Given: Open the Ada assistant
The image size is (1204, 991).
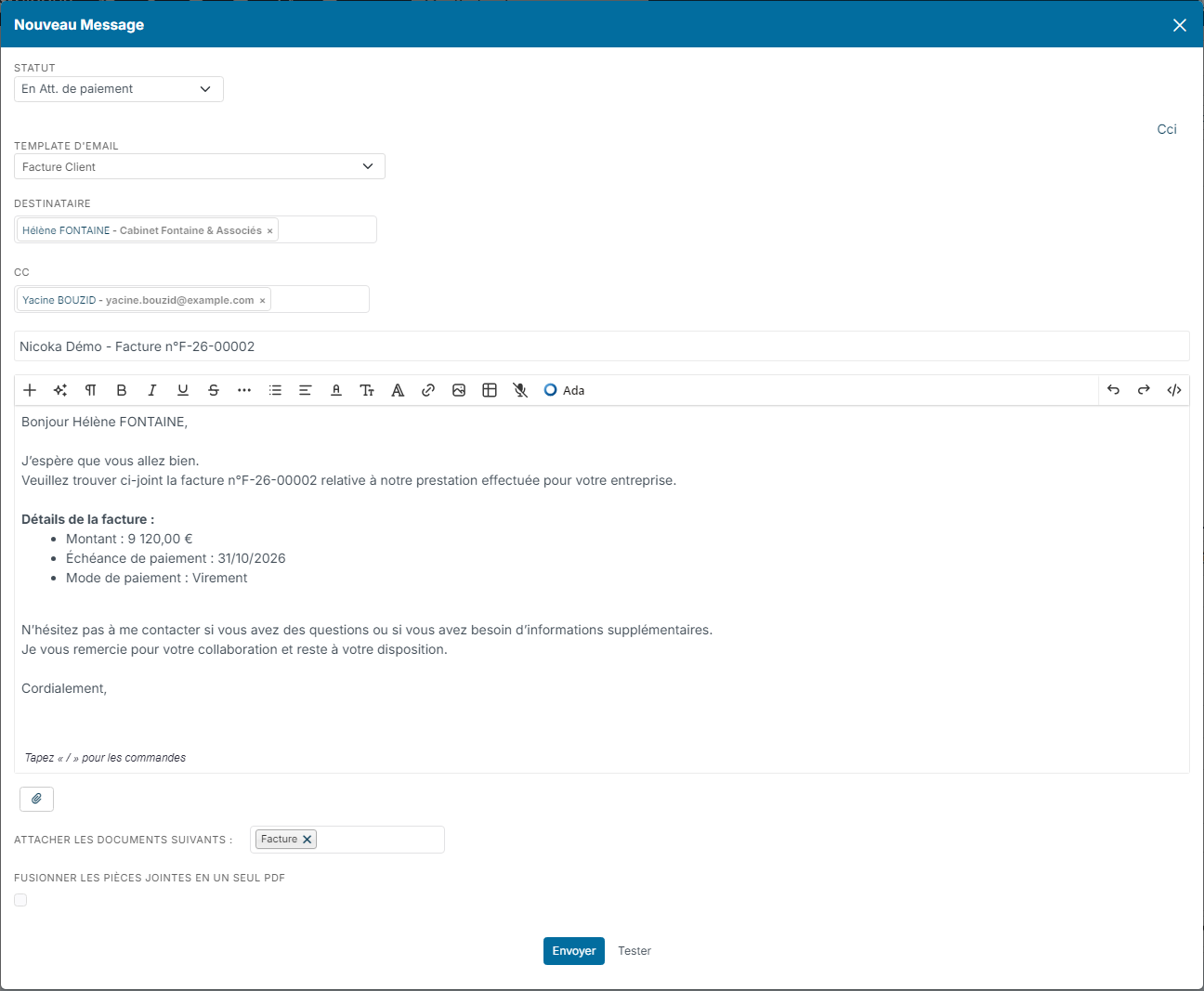Looking at the screenshot, I should coord(564,390).
